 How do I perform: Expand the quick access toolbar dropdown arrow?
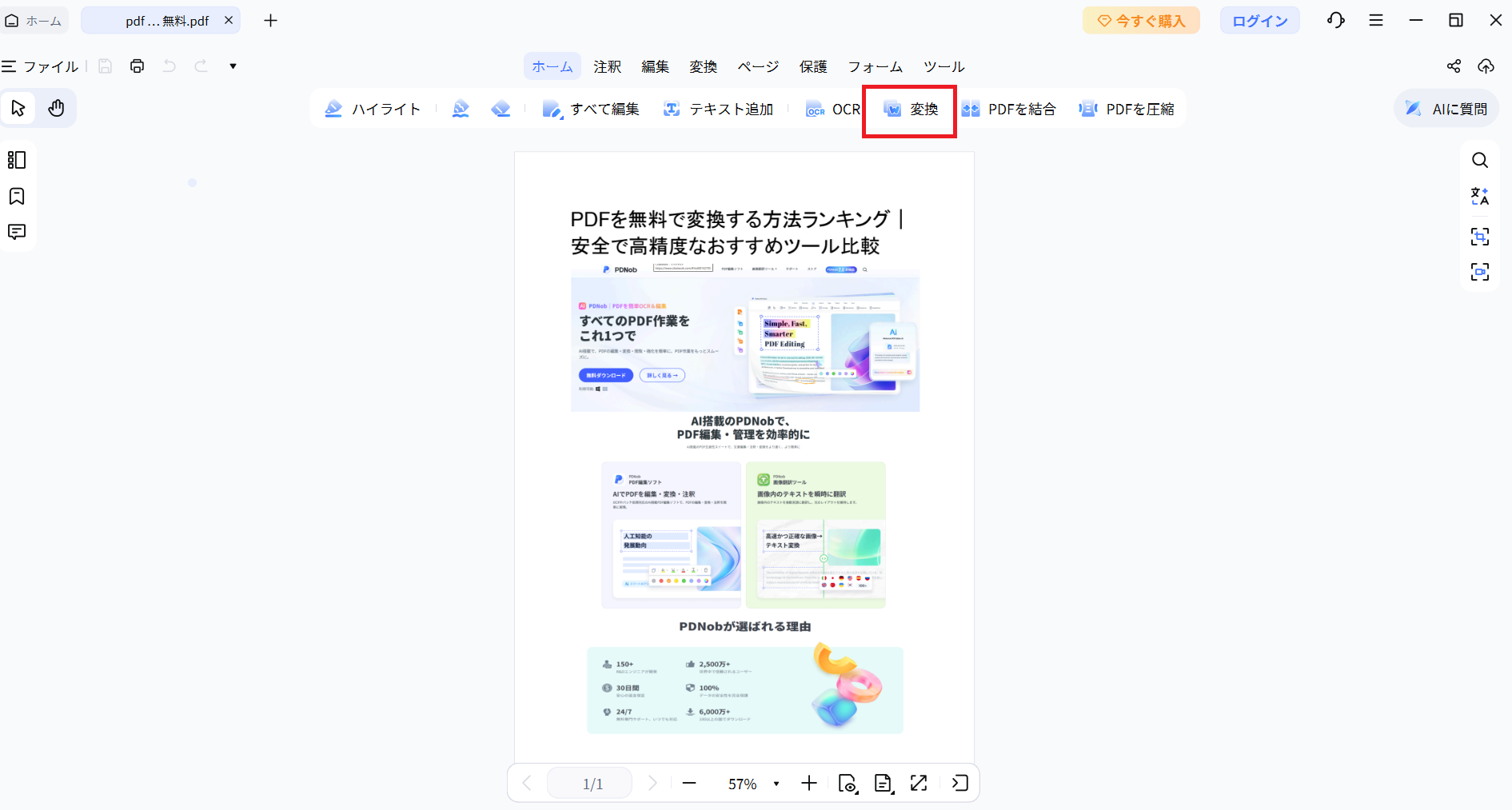click(233, 66)
